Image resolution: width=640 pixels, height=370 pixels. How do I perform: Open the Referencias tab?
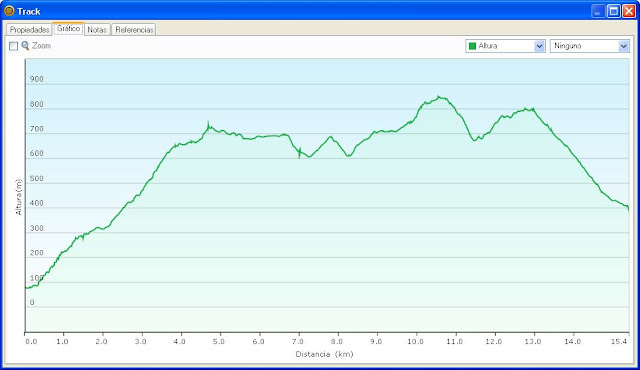pos(134,30)
